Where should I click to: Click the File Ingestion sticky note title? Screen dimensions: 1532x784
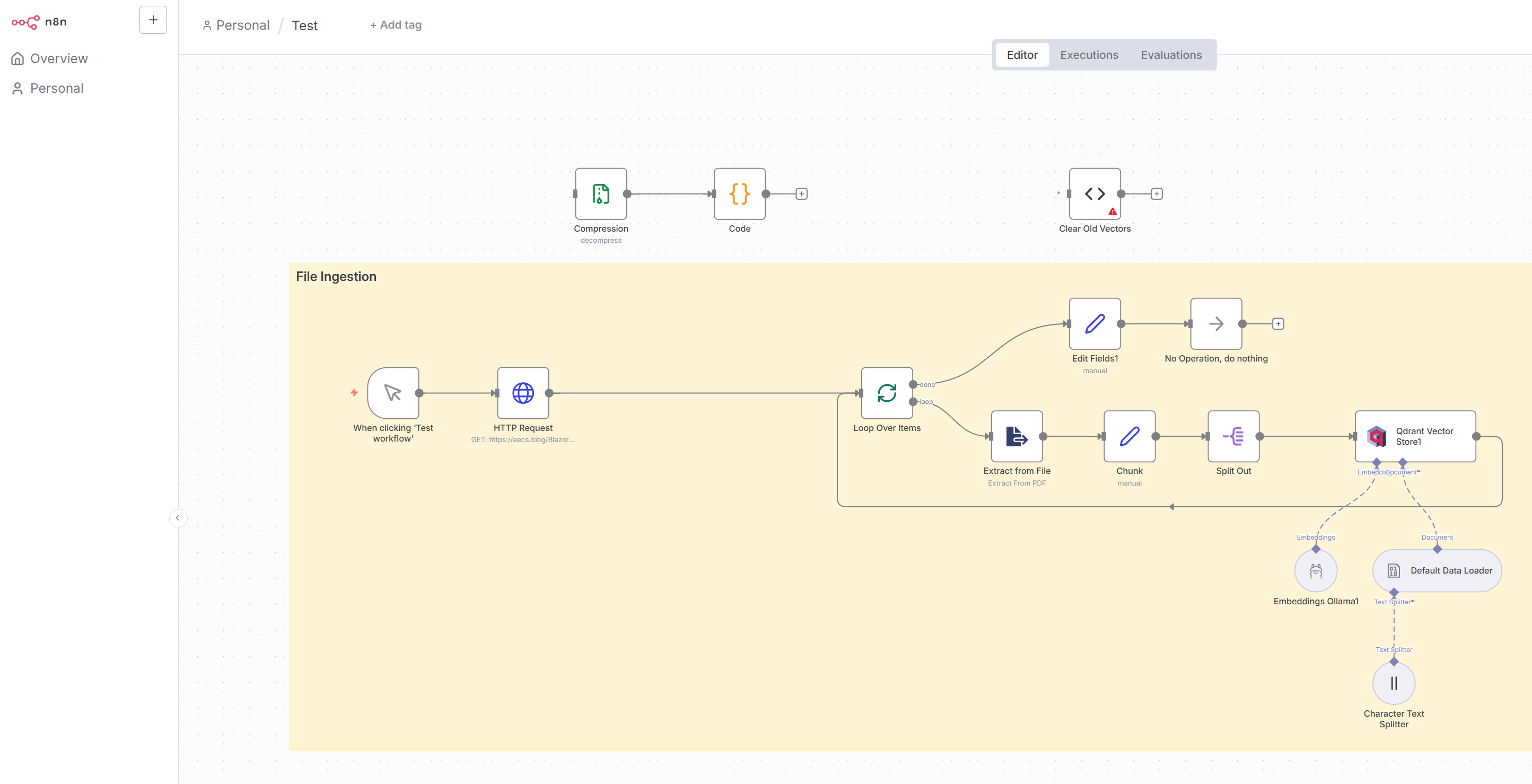[336, 276]
